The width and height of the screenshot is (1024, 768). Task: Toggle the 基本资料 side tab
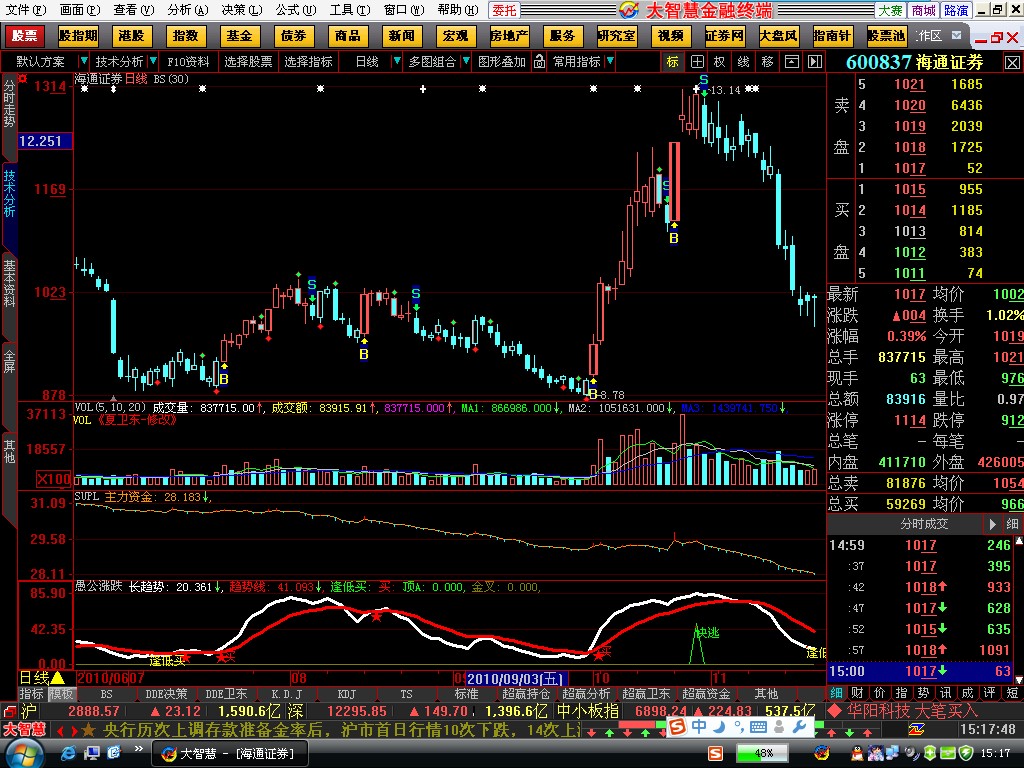[x=9, y=283]
